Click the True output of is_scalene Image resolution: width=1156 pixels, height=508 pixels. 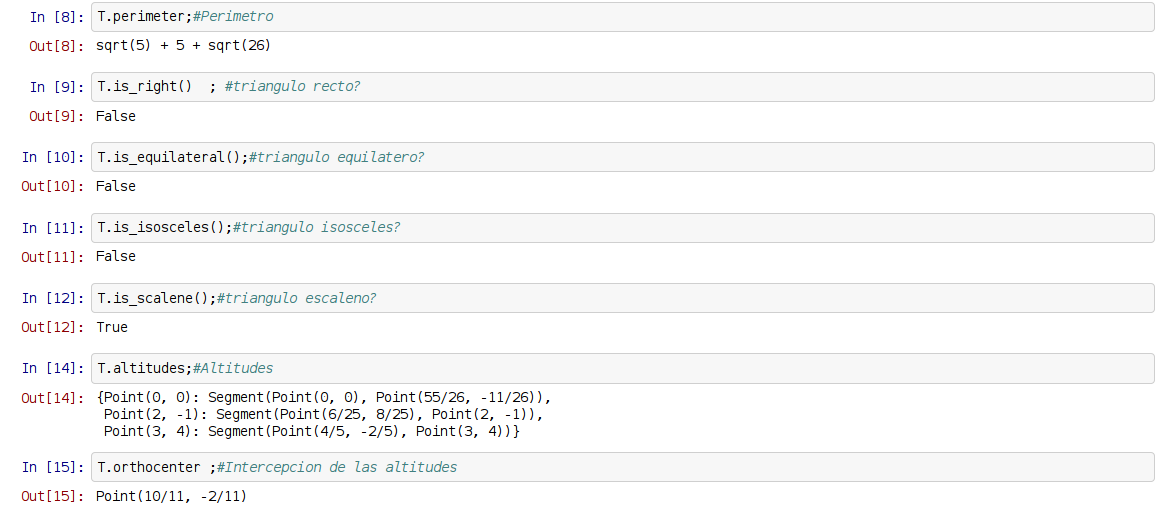[112, 327]
